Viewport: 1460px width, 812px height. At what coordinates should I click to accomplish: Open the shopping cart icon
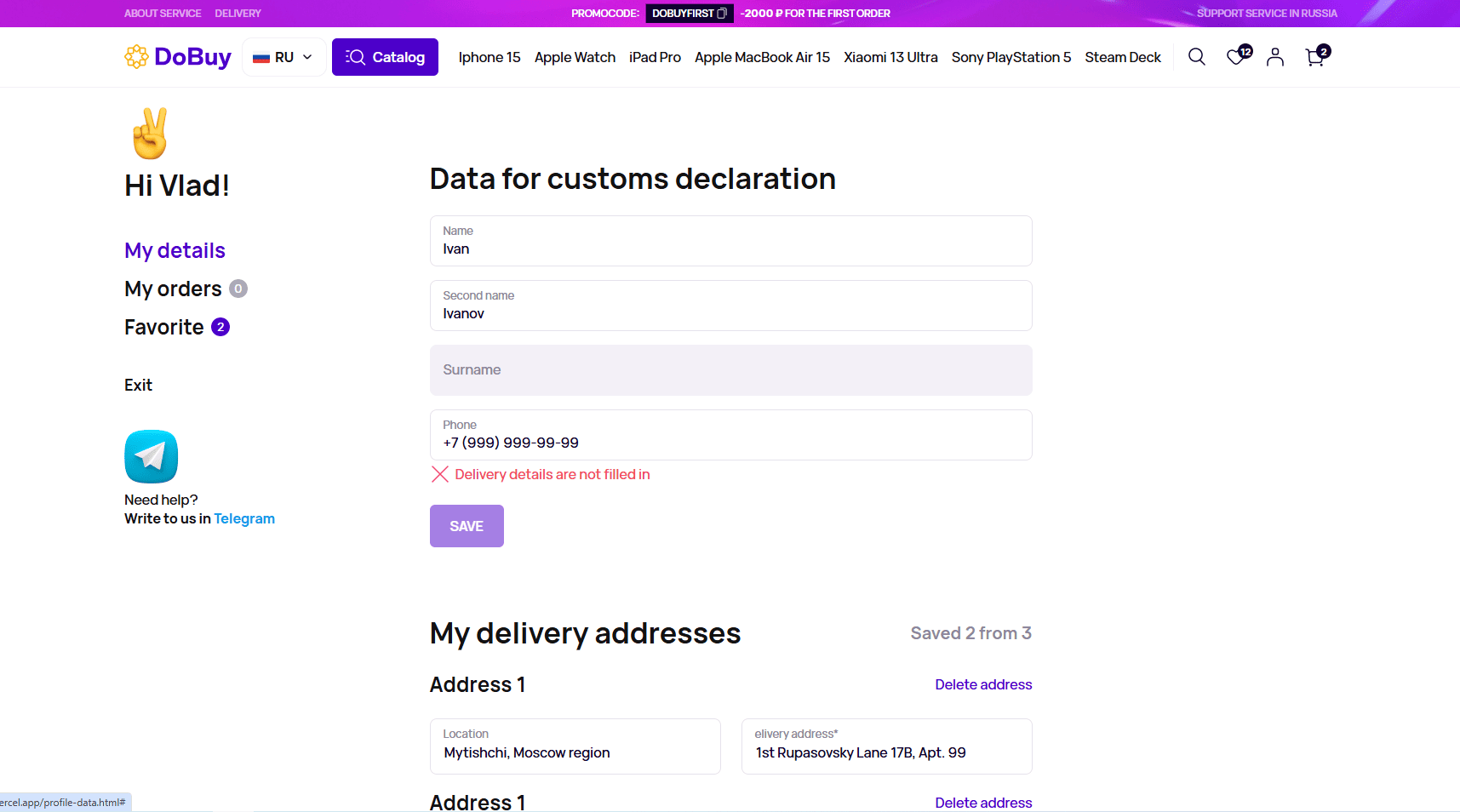point(1314,57)
